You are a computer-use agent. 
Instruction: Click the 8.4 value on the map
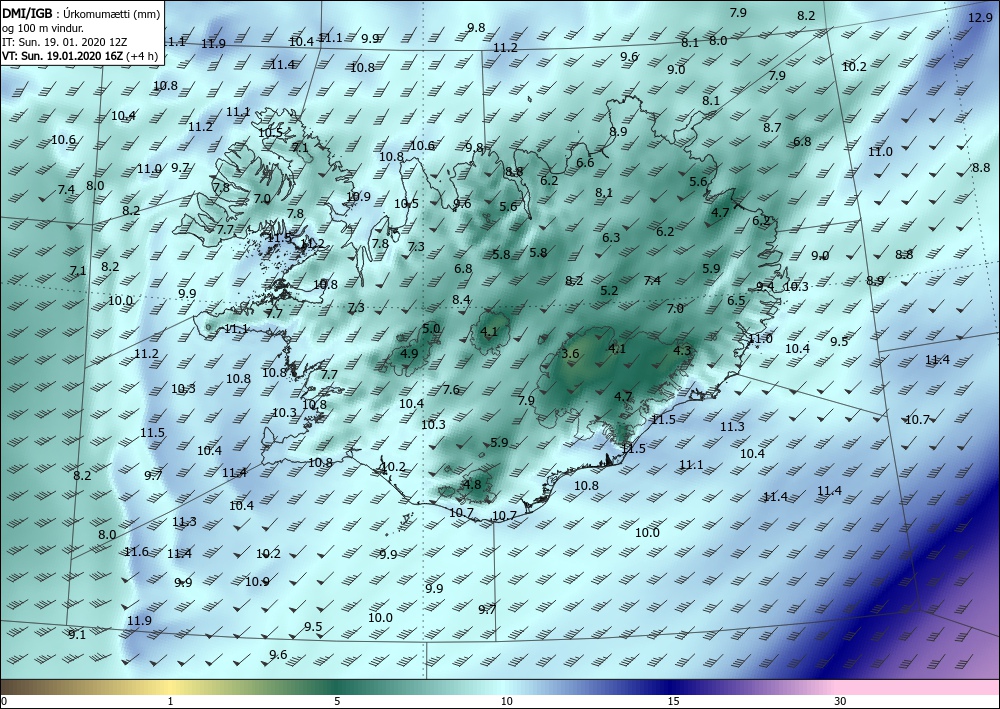click(x=461, y=299)
